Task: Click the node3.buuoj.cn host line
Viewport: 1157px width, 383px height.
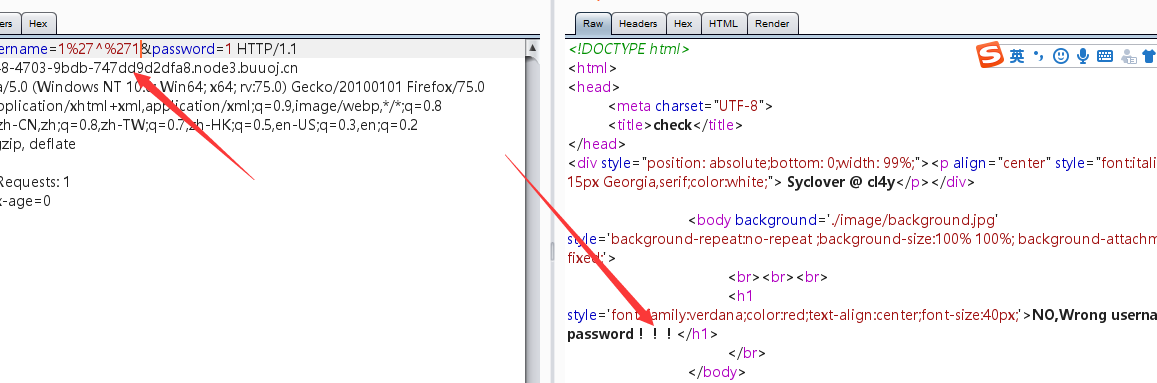Action: click(x=149, y=68)
